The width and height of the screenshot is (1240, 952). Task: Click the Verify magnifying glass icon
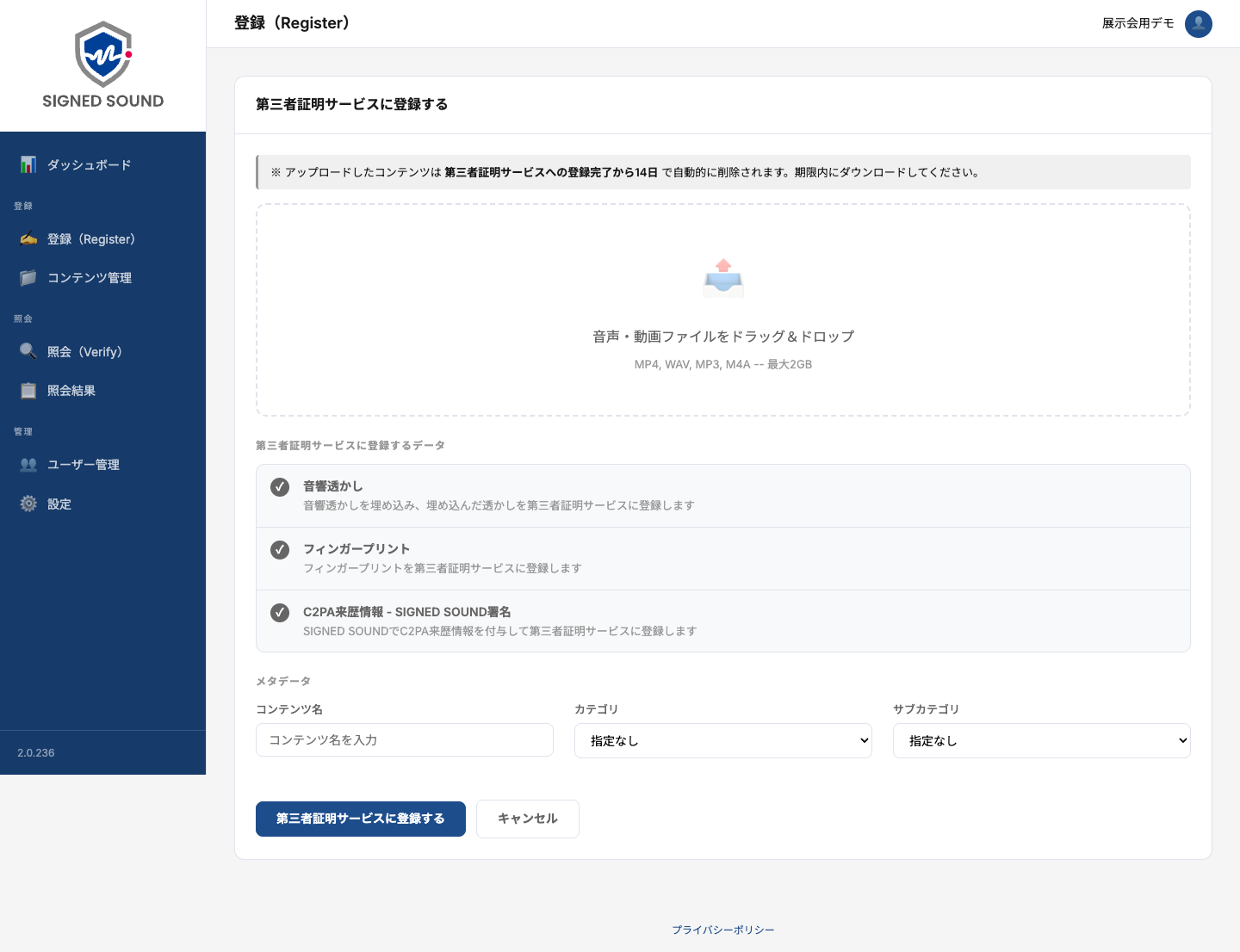pyautogui.click(x=28, y=351)
